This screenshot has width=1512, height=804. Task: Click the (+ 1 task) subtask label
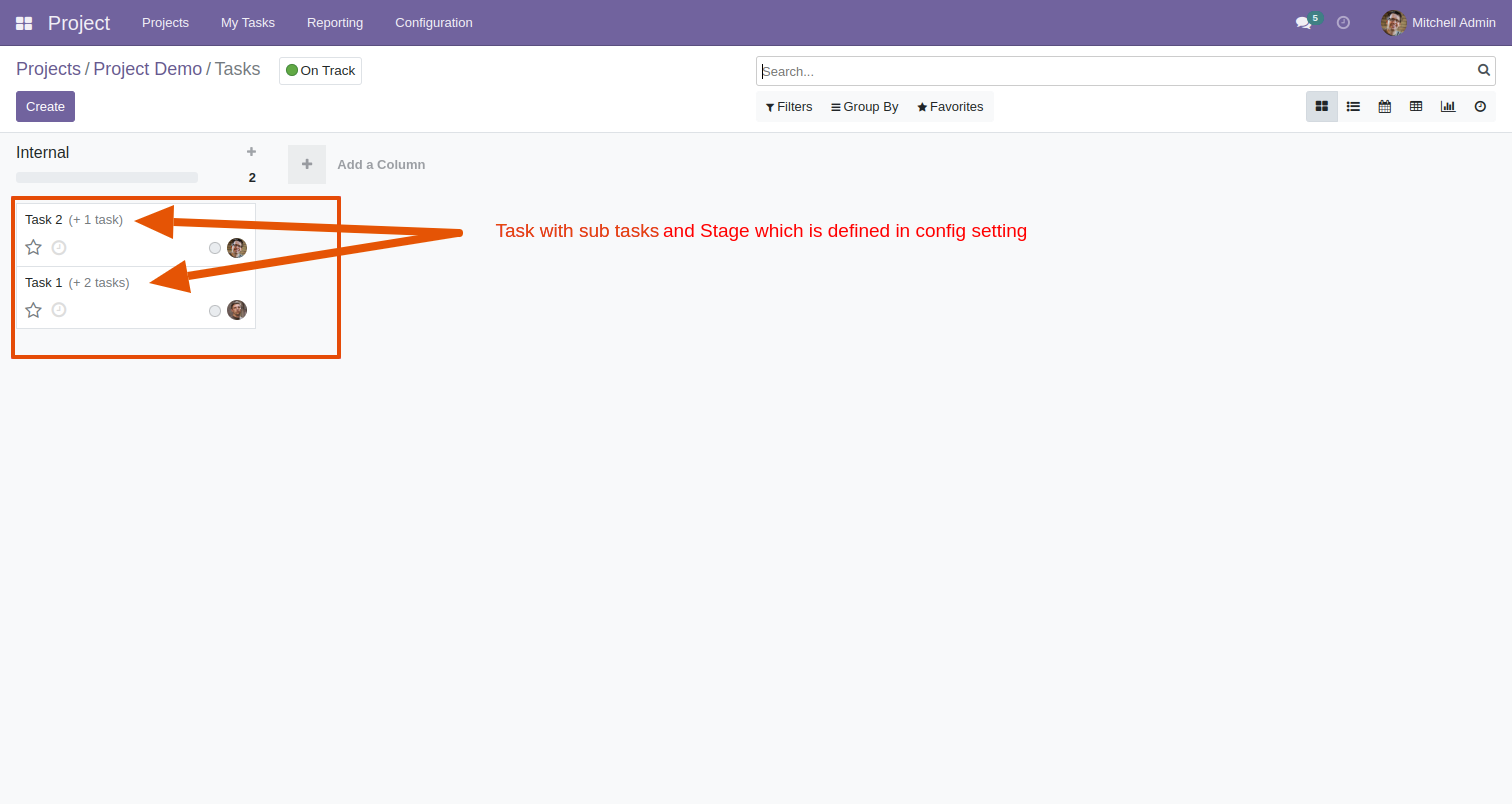click(x=96, y=219)
